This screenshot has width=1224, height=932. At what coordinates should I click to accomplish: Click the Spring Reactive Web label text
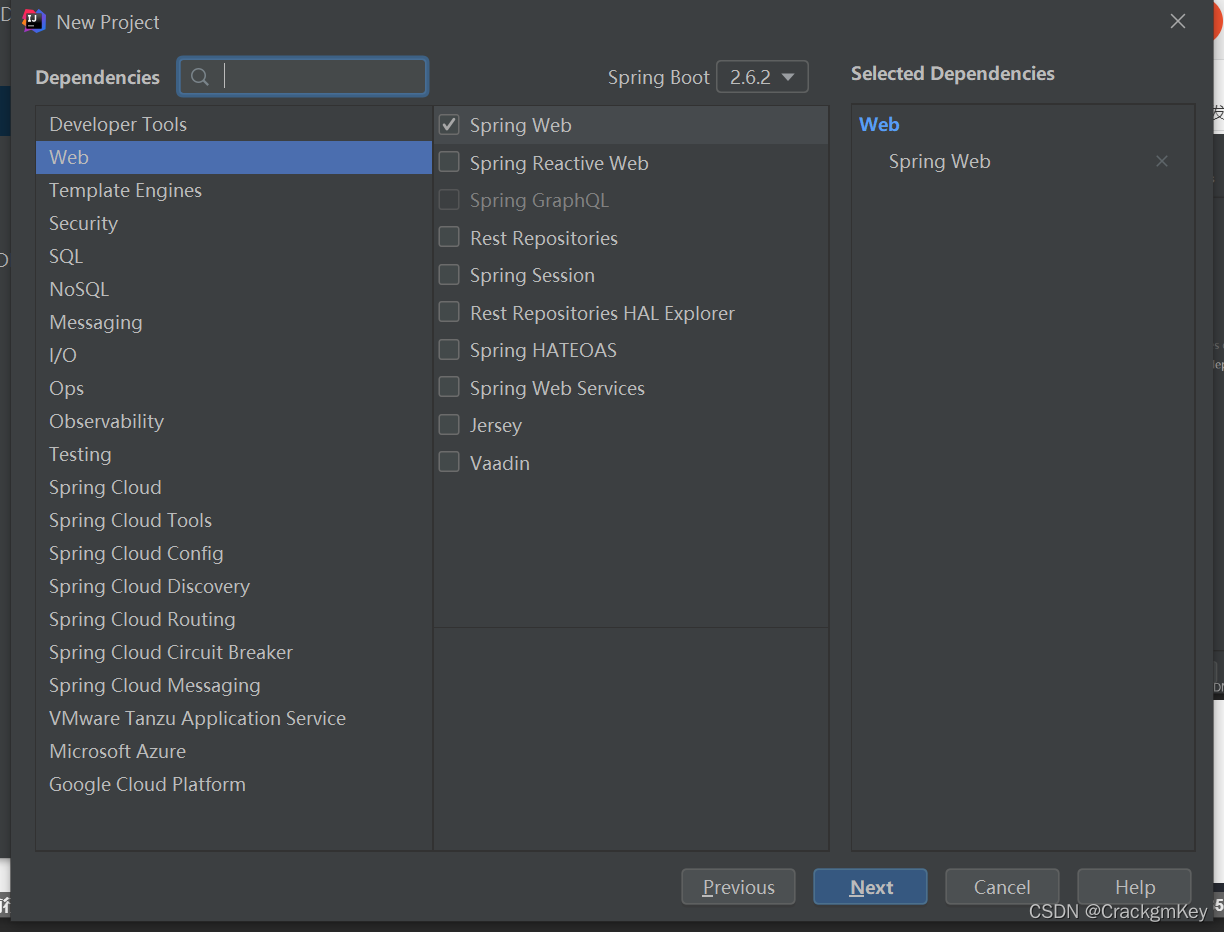(559, 163)
